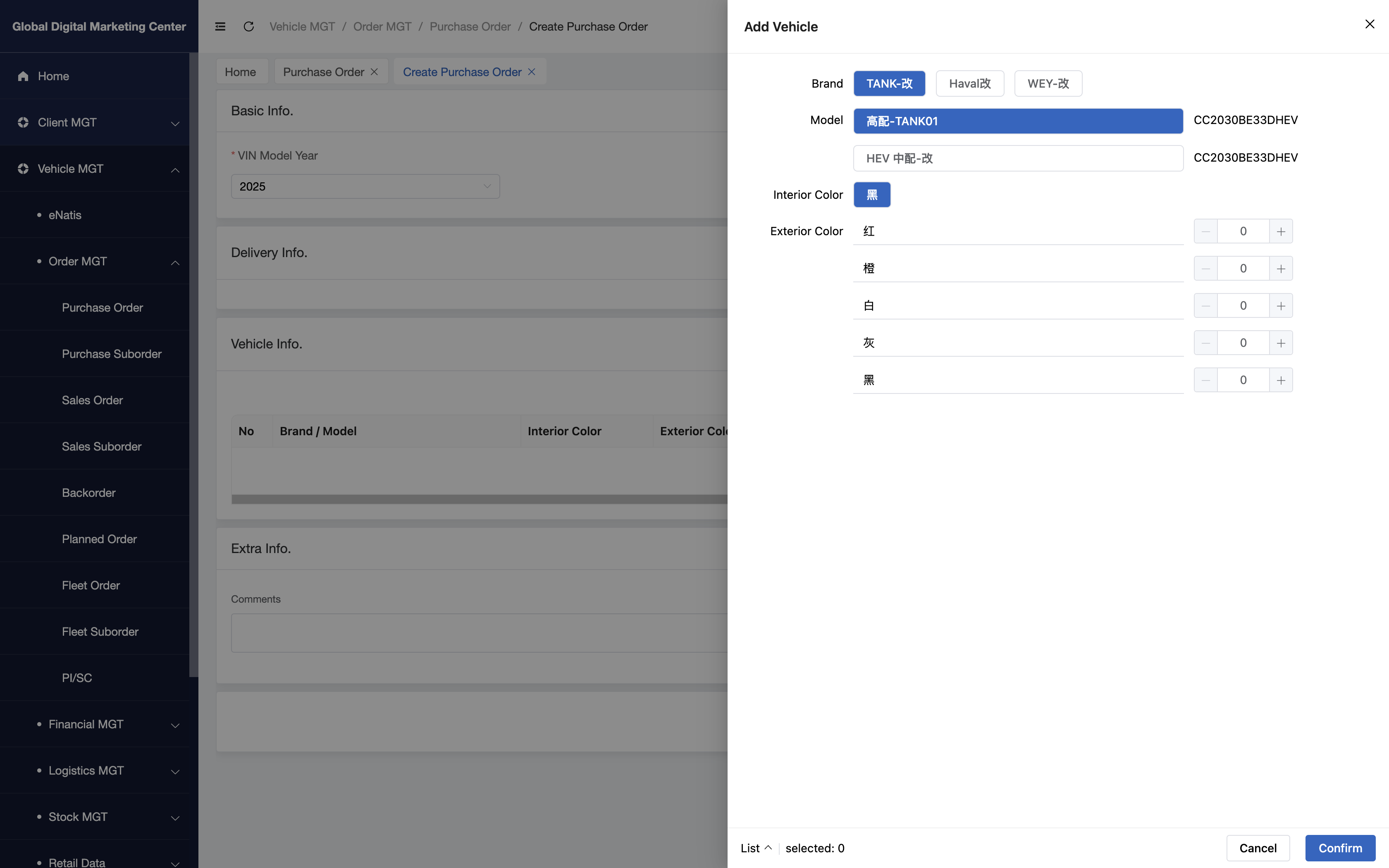Open Fleet Suborder in sidebar
This screenshot has width=1389, height=868.
pos(95,632)
